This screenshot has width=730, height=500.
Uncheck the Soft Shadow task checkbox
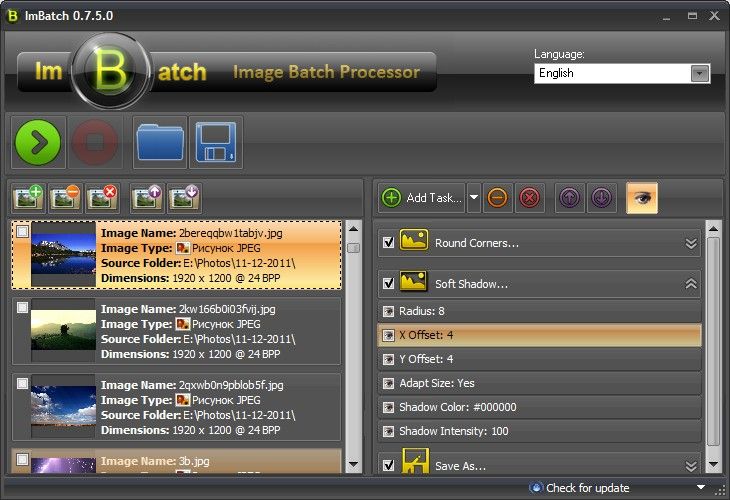coord(388,284)
